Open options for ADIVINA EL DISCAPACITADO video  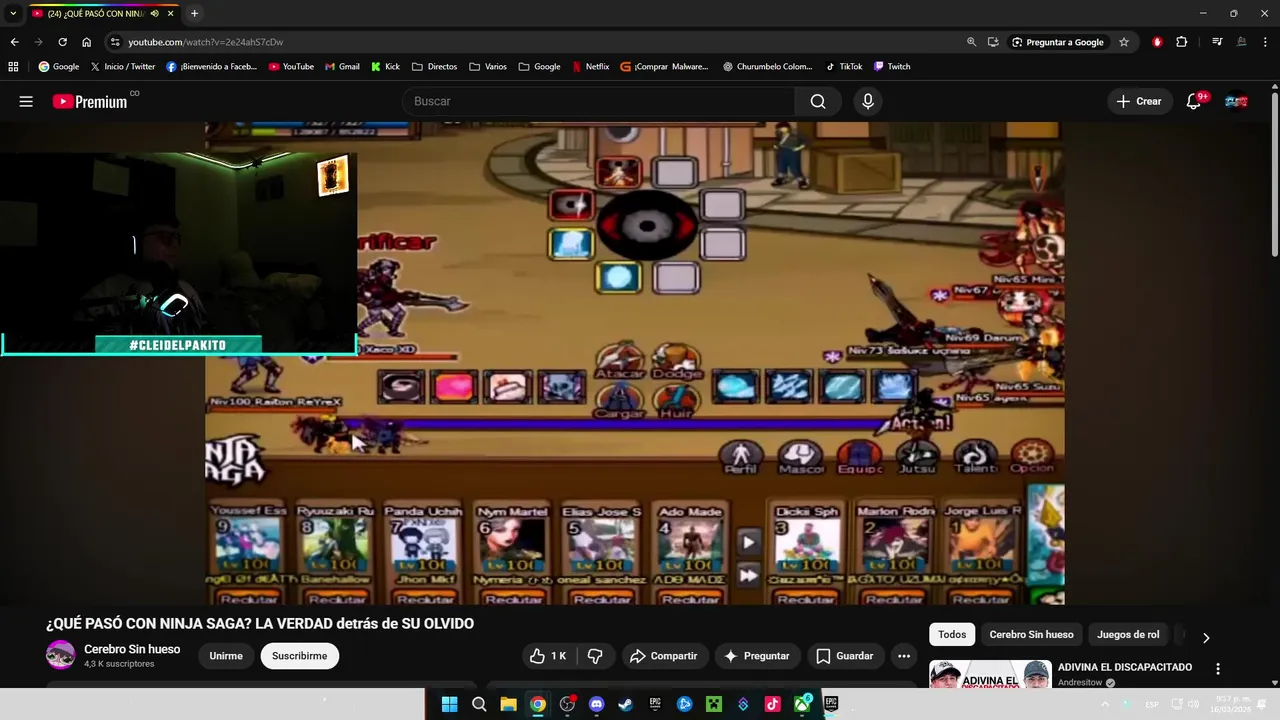tap(1218, 668)
